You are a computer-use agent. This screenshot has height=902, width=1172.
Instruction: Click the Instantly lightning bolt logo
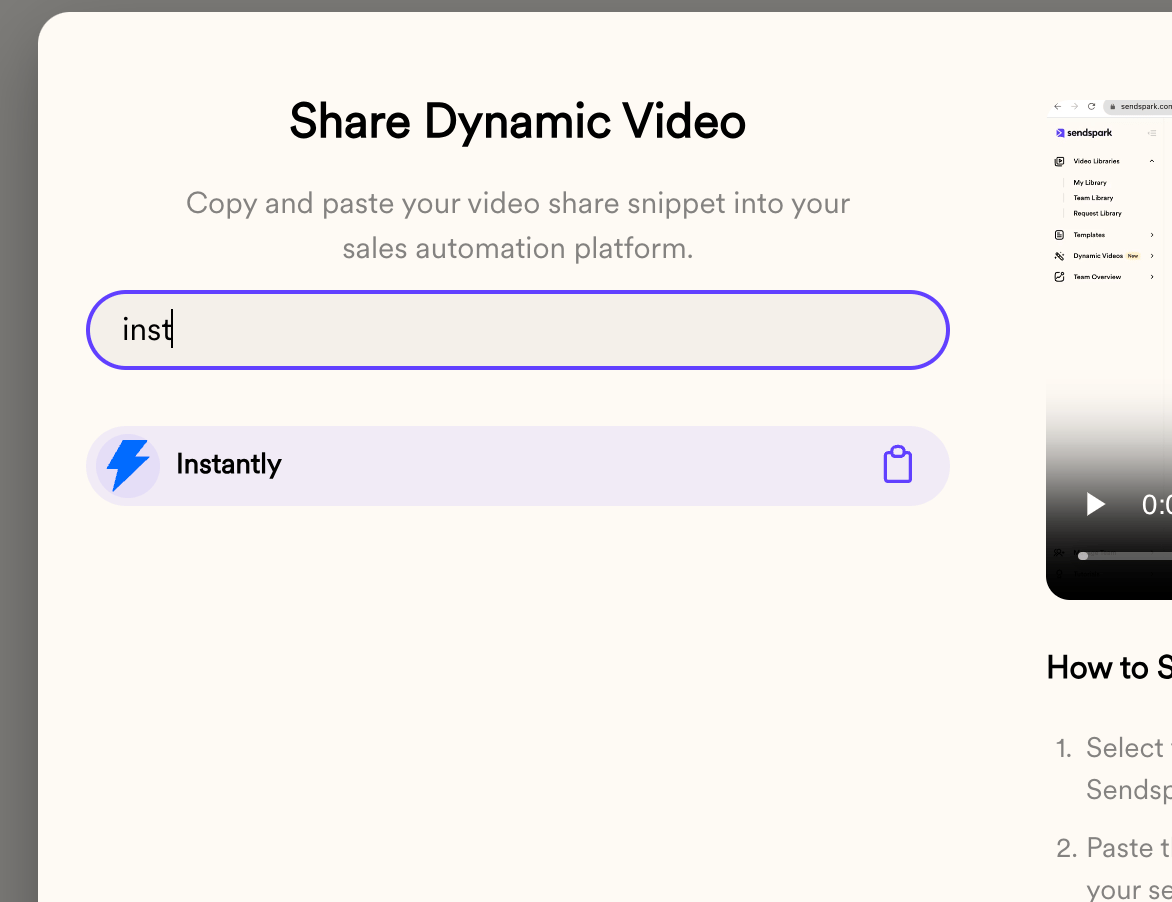tap(128, 465)
